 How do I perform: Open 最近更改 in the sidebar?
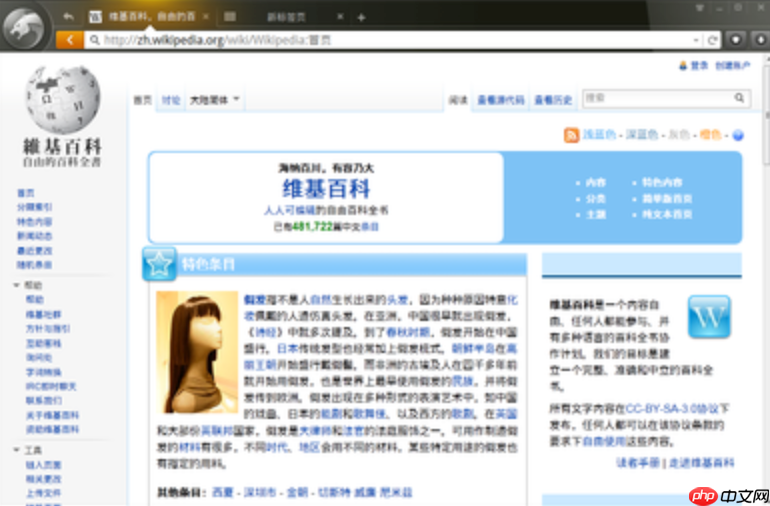click(x=34, y=251)
